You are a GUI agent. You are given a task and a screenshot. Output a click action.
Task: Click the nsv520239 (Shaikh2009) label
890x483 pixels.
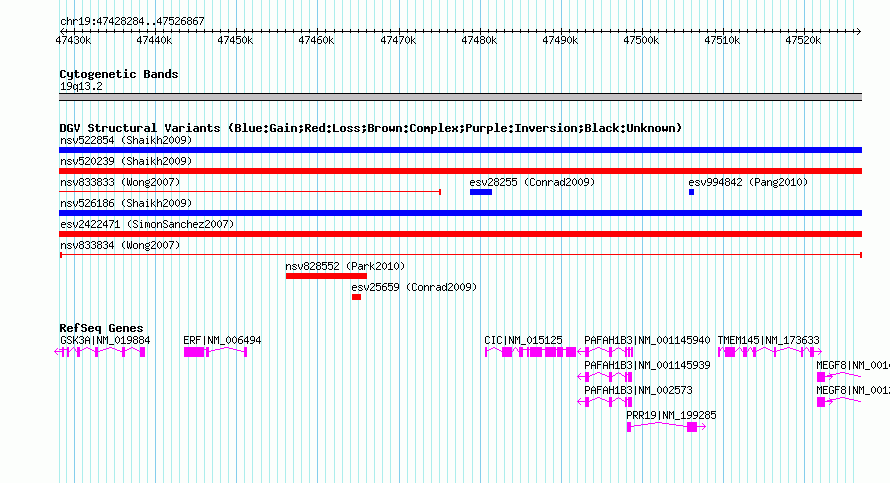126,161
